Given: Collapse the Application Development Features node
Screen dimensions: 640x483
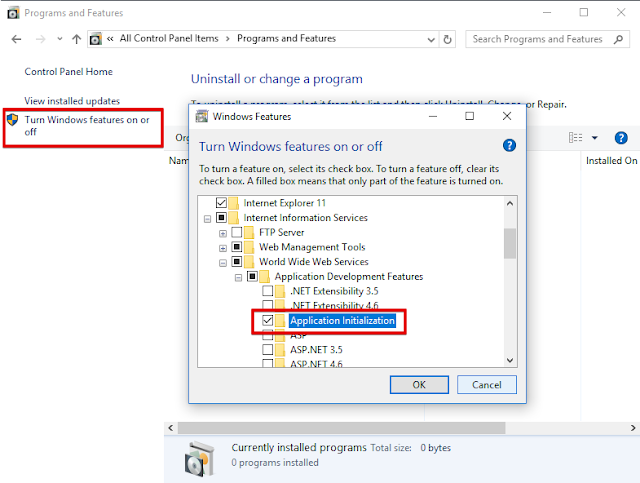Looking at the screenshot, I should [x=238, y=278].
